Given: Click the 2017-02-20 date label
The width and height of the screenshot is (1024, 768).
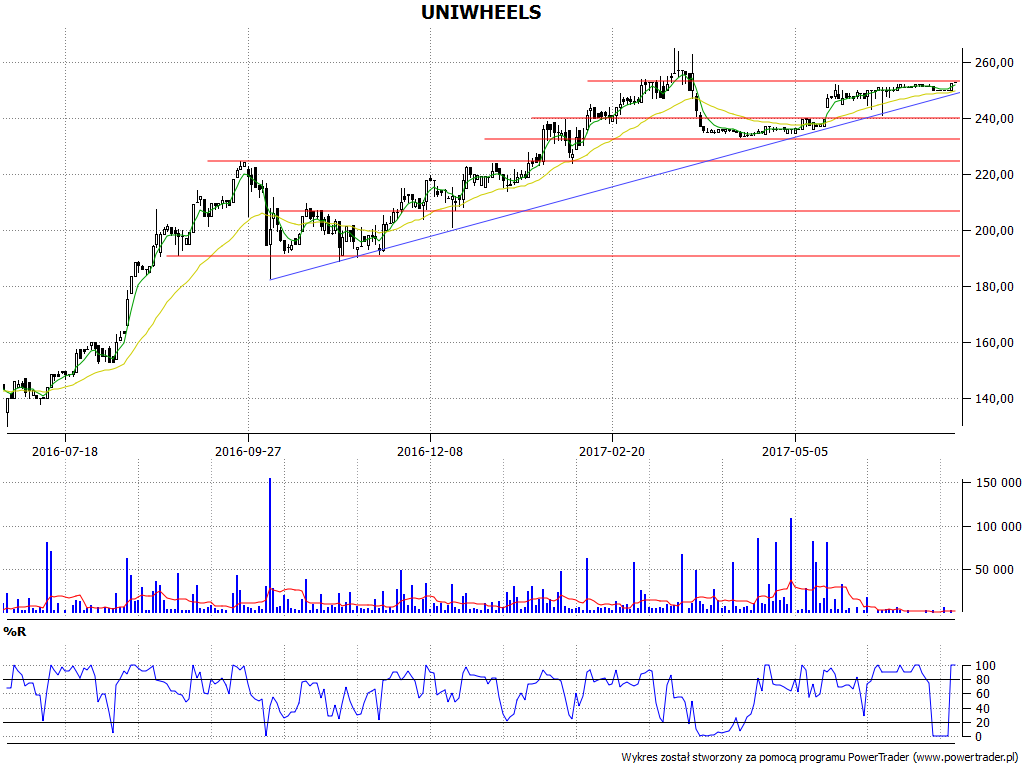Looking at the screenshot, I should point(612,451).
